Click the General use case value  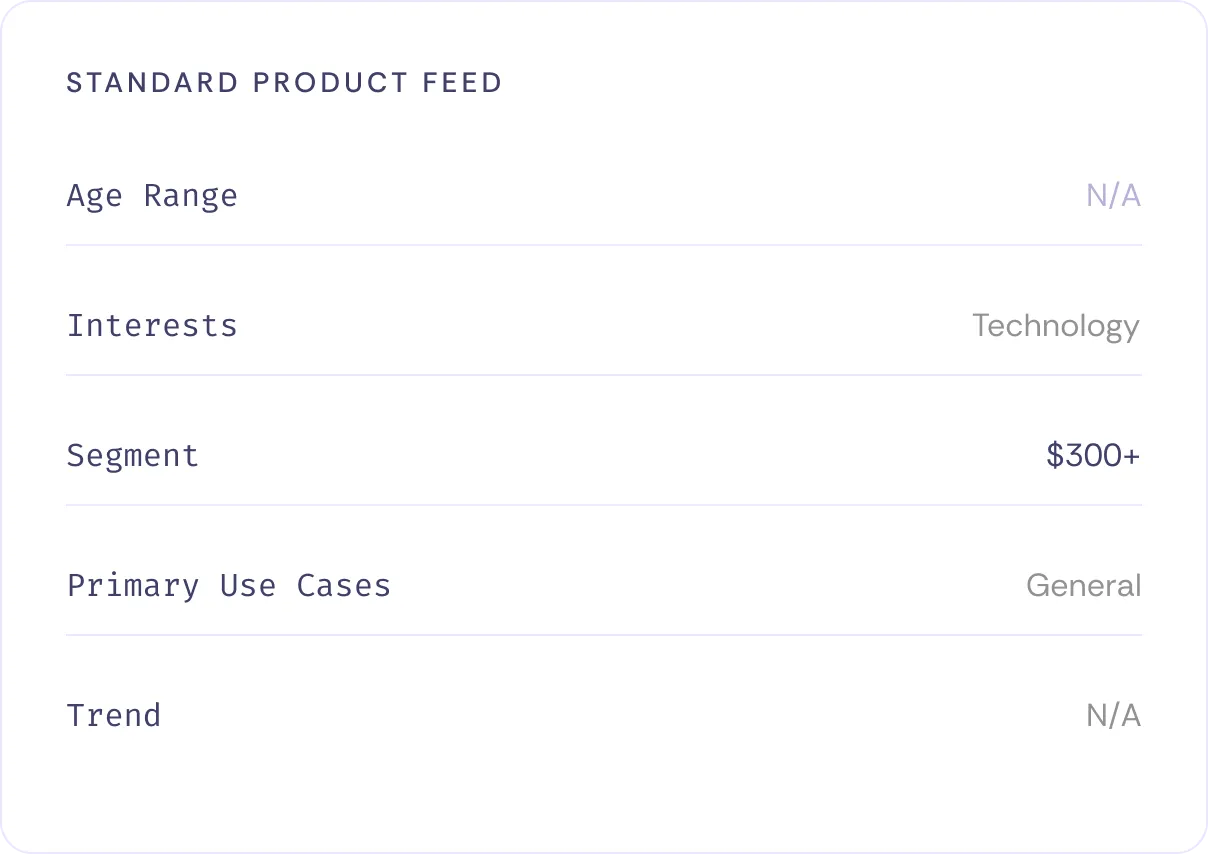[1083, 585]
